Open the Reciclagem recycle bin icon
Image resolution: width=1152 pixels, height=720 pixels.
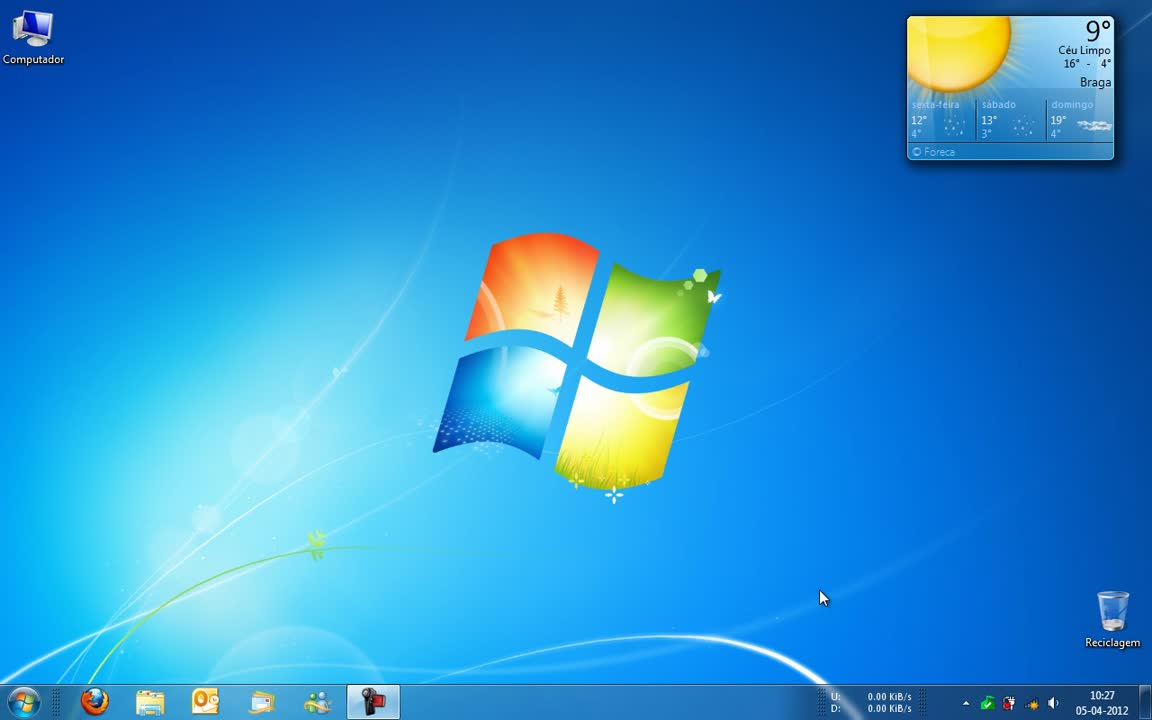point(1112,620)
